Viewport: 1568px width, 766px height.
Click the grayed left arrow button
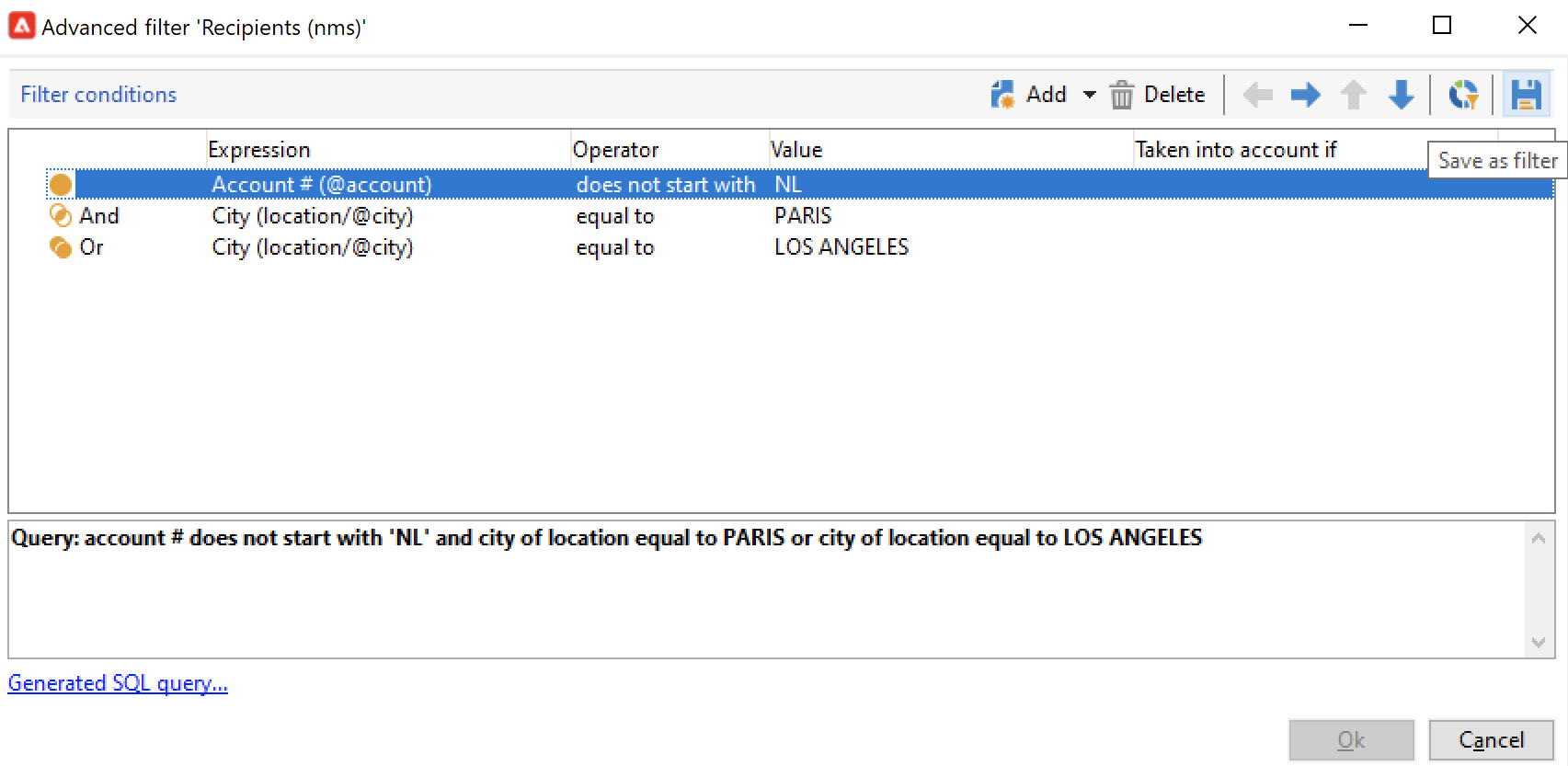click(x=1257, y=95)
